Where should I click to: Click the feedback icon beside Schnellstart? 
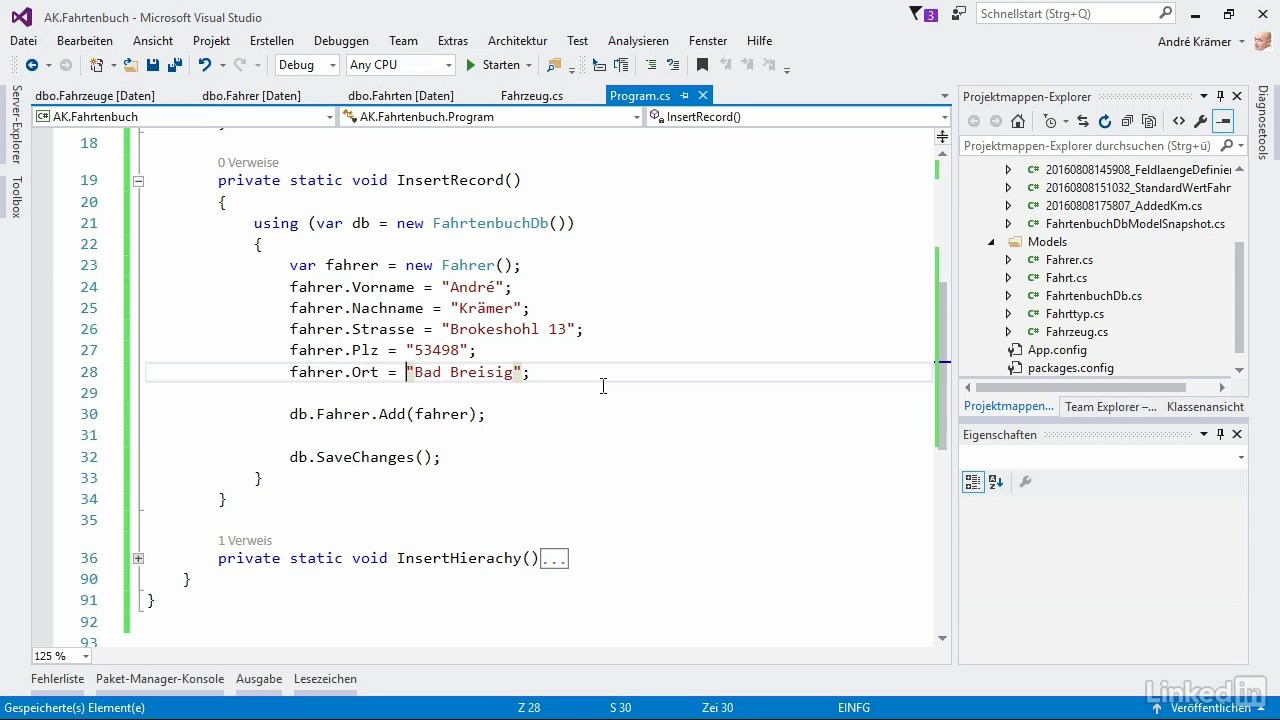[958, 14]
